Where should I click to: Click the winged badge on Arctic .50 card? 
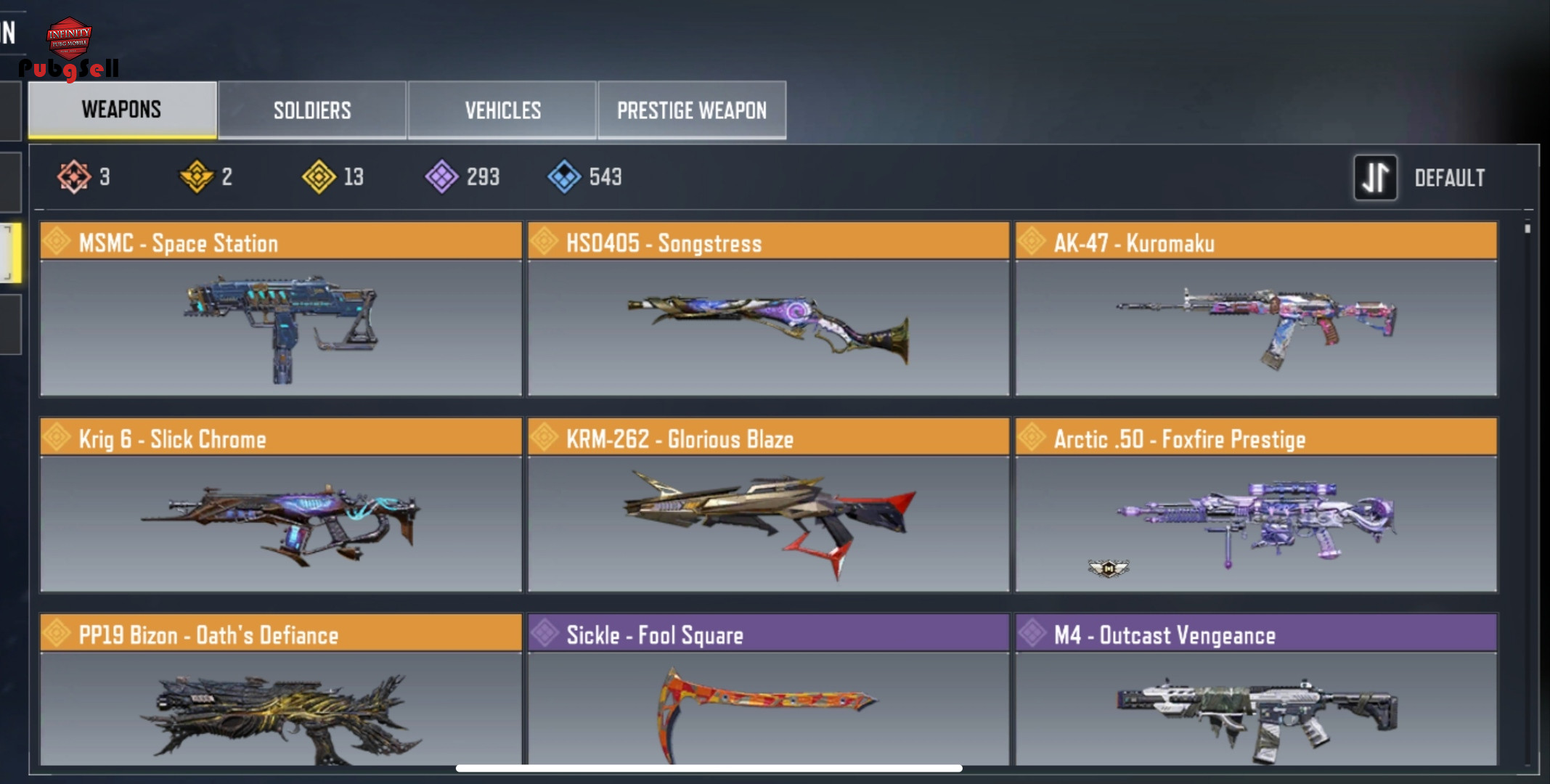coord(1109,568)
